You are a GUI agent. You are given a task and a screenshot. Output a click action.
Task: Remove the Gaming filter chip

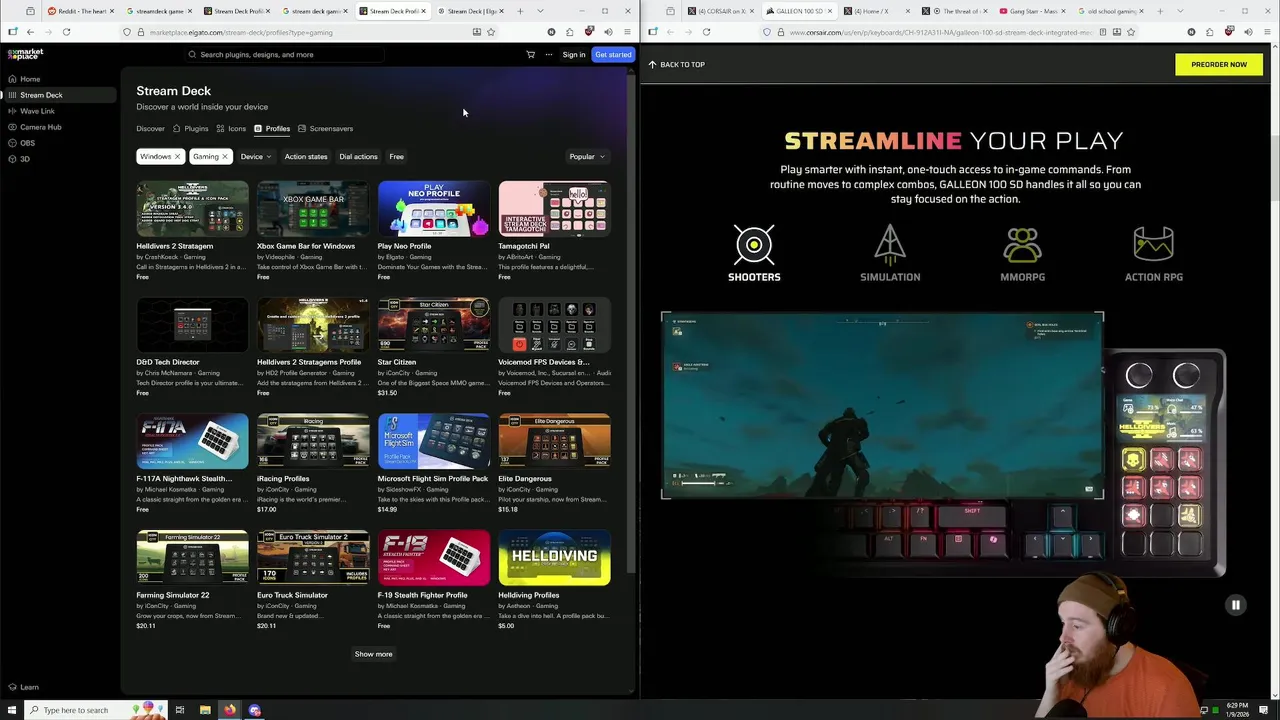click(225, 156)
